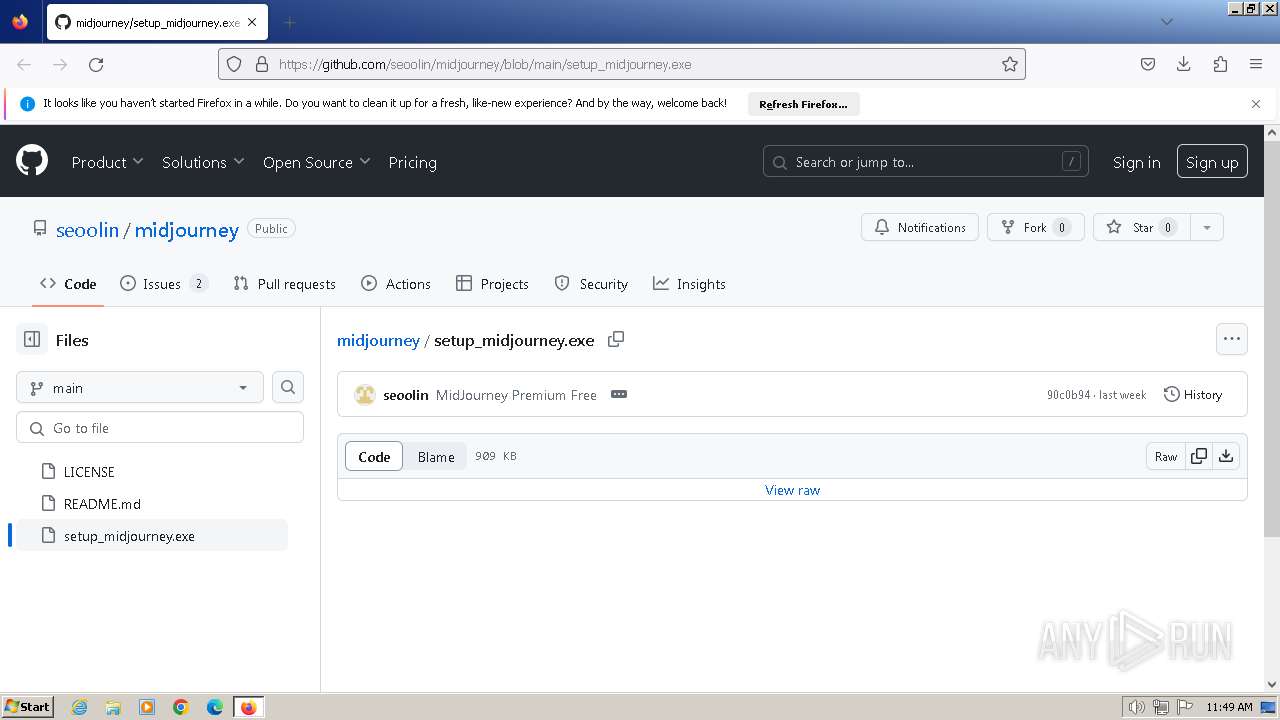This screenshot has width=1280, height=720.
Task: Reload the page with the refresh icon
Action: point(96,64)
